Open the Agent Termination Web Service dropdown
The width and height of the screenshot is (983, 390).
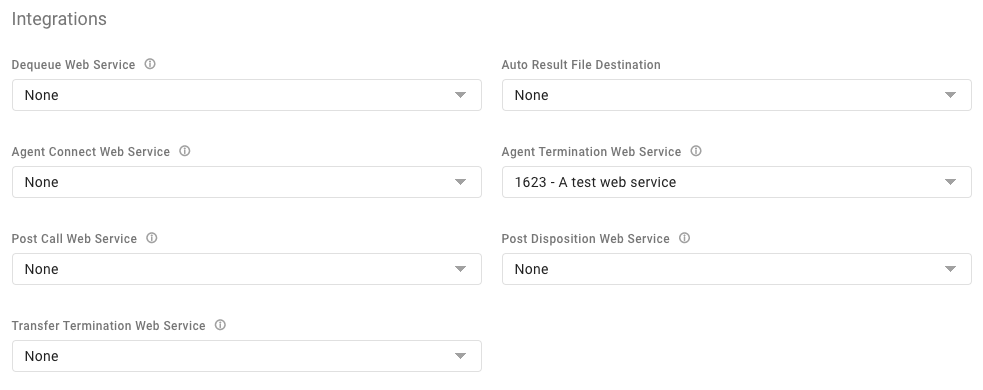tap(737, 182)
